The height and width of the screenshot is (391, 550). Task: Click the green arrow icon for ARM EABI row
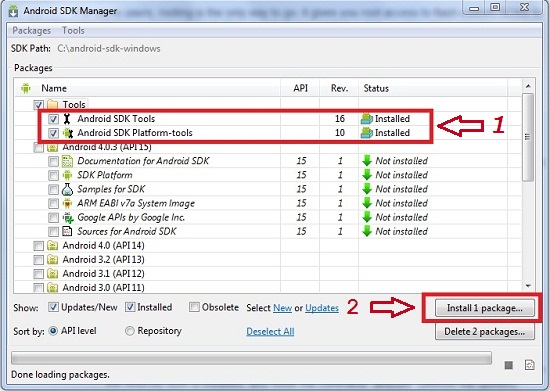tap(367, 203)
